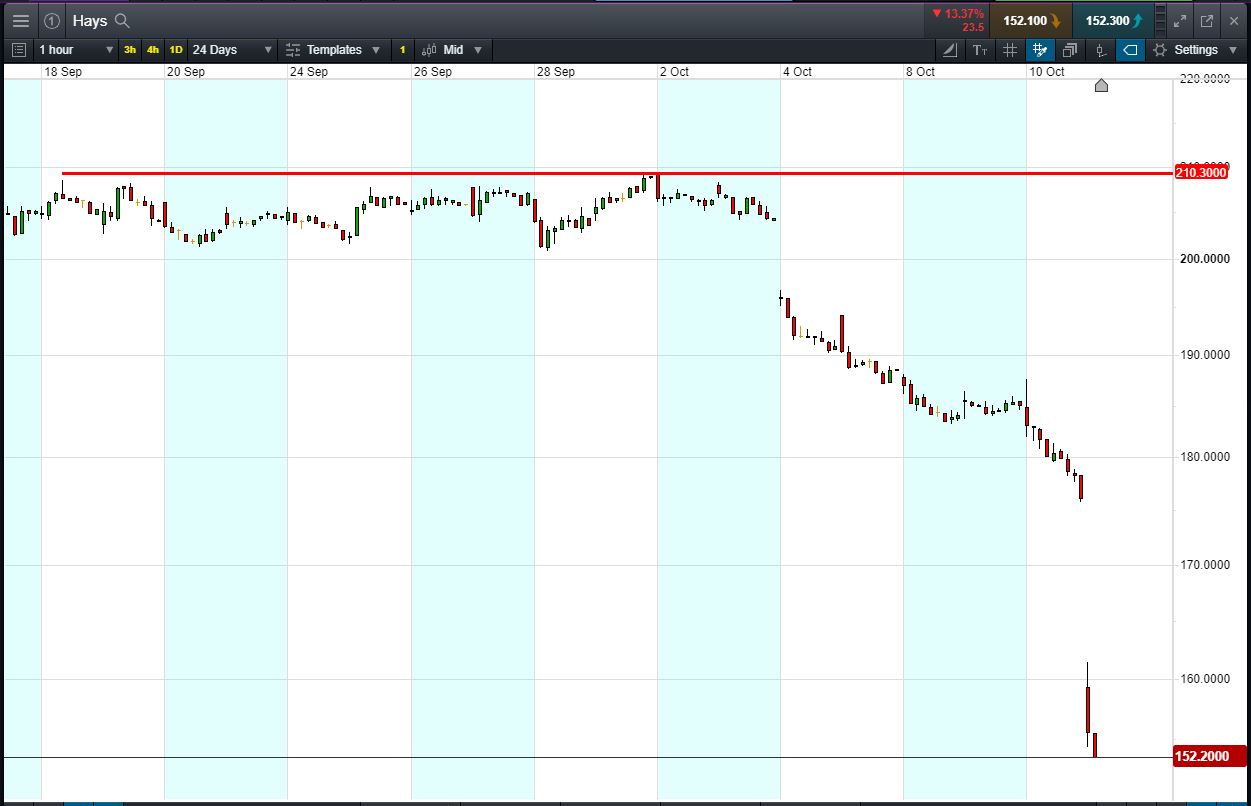Click the 8 Oct date label

click(920, 72)
